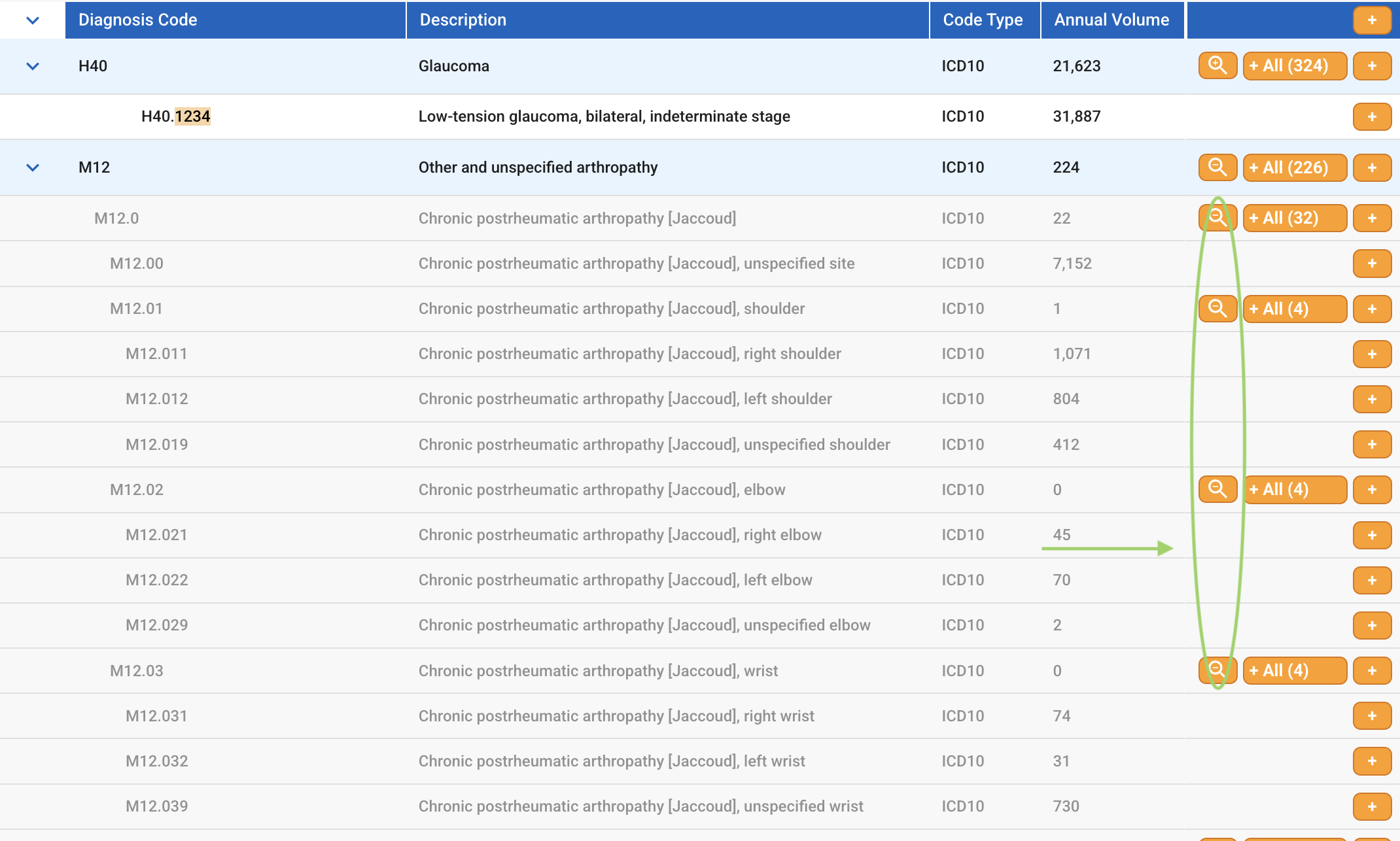The height and width of the screenshot is (841, 1400).
Task: Click the annual volume 1,071 value
Action: tap(1072, 354)
